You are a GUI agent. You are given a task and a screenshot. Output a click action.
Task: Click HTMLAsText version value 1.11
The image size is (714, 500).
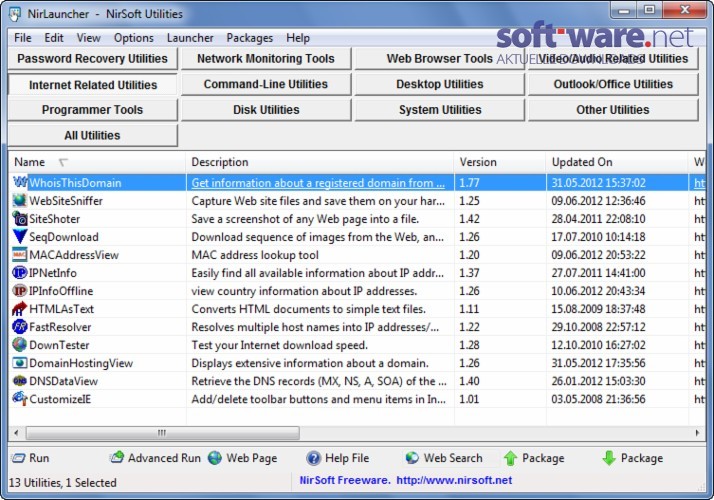[x=469, y=309]
